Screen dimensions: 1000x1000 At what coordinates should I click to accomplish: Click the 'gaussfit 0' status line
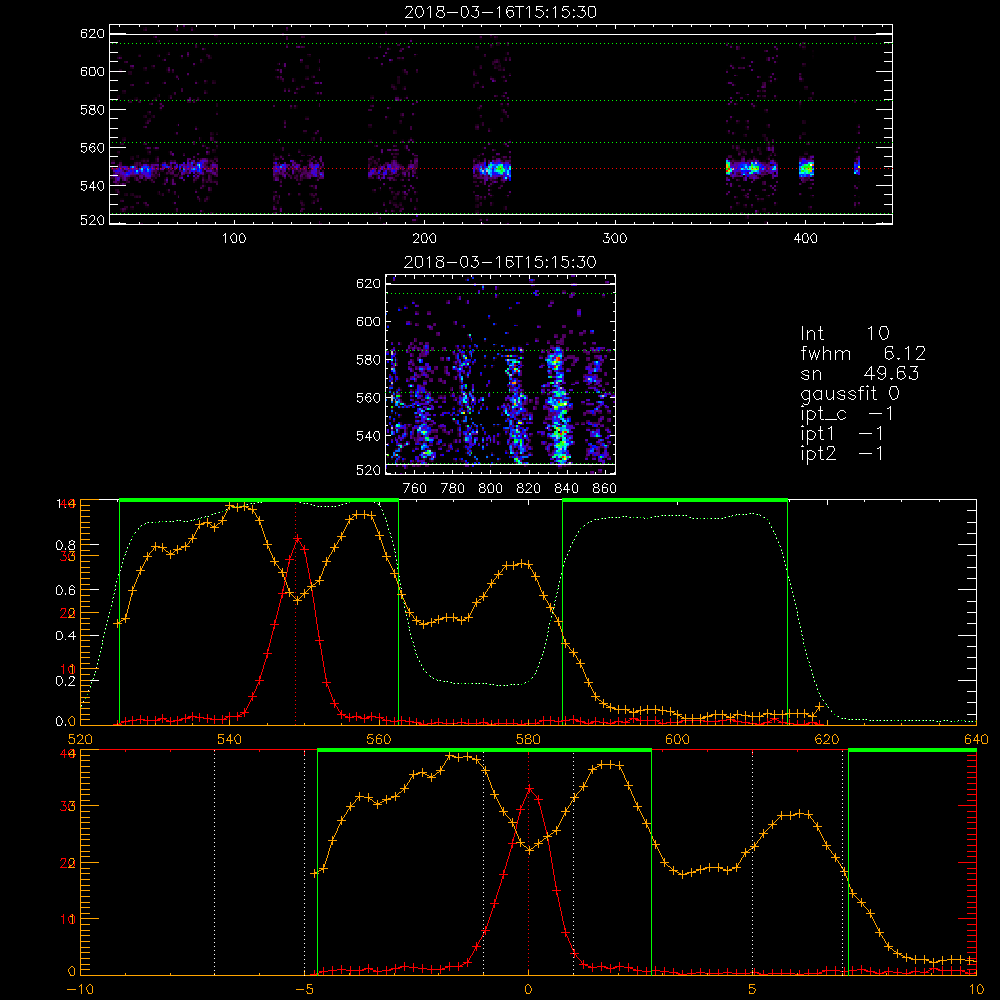coord(849,393)
